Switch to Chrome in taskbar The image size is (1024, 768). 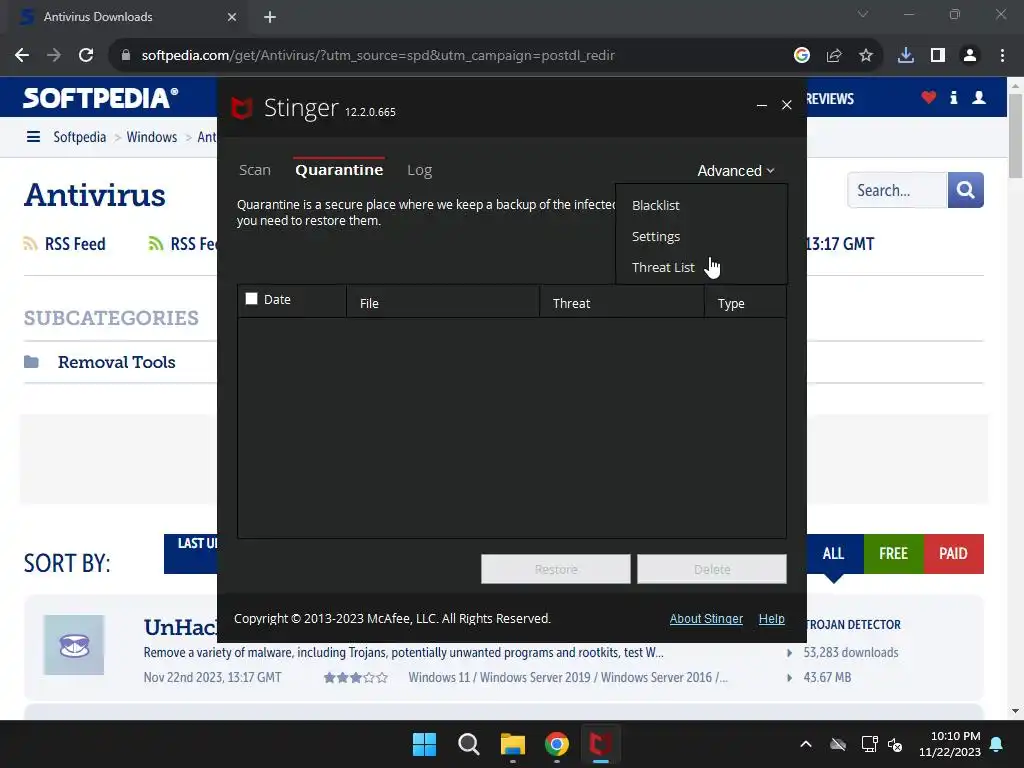(556, 744)
